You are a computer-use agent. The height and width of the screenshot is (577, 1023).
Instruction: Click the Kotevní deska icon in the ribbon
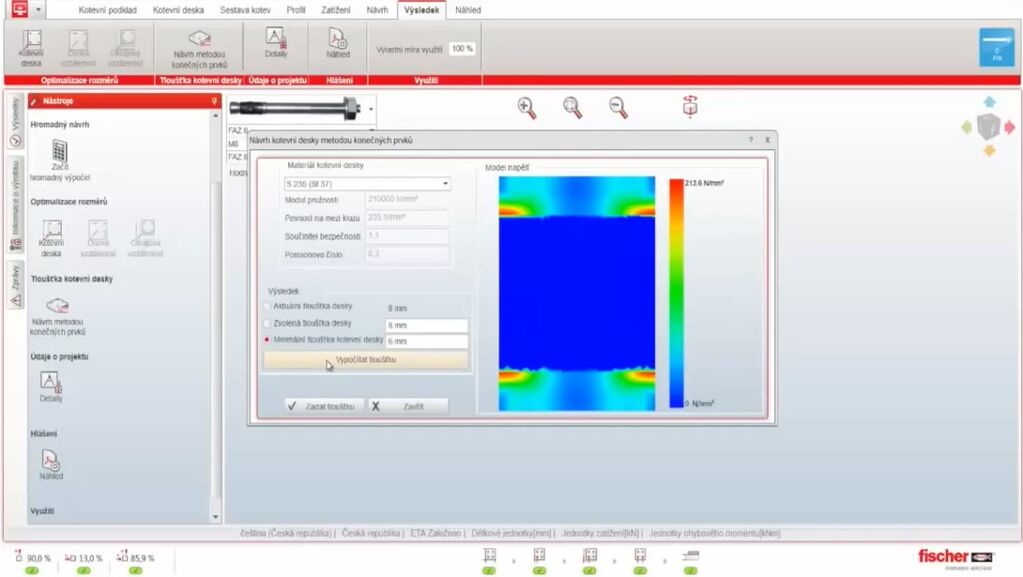tap(31, 42)
